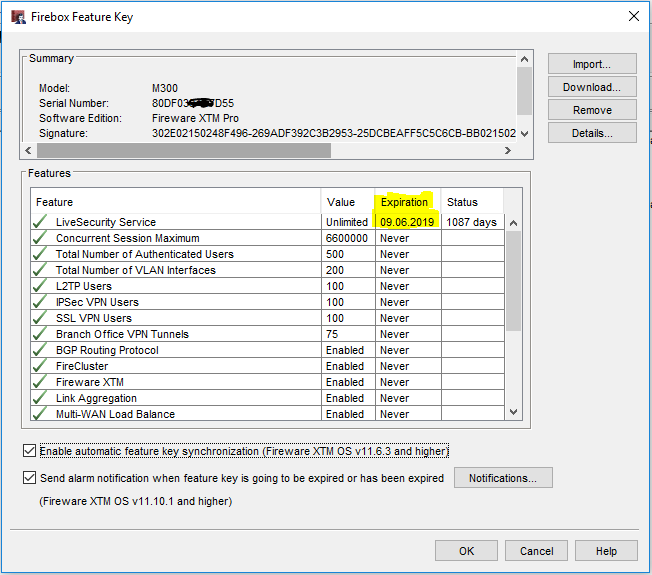652x575 pixels.
Task: Select the Multi-WAN Load Balance row
Action: [x=268, y=414]
